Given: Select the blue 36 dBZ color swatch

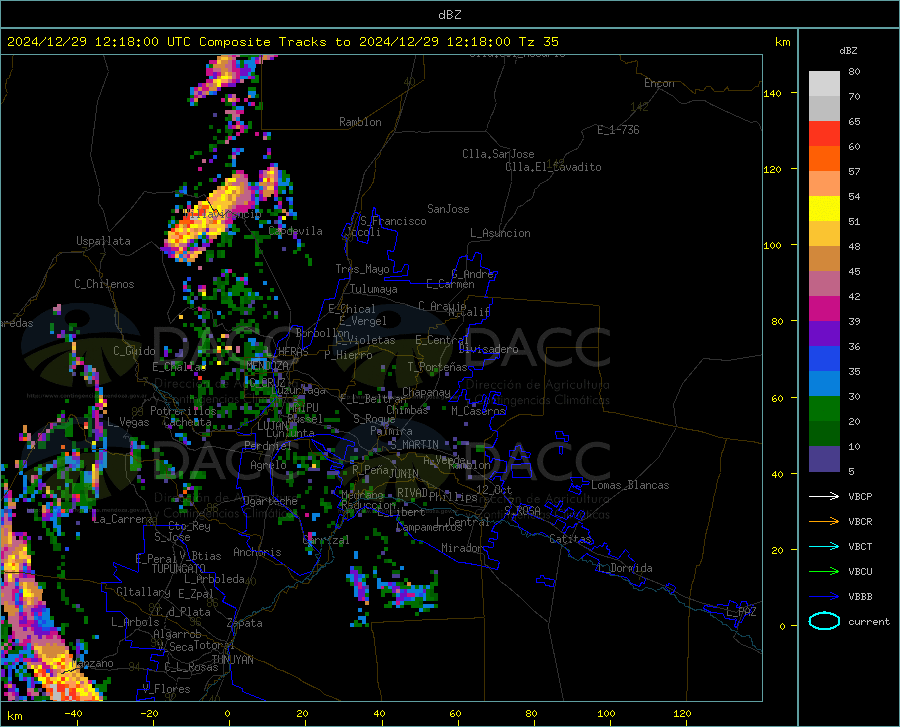Looking at the screenshot, I should click(x=824, y=359).
